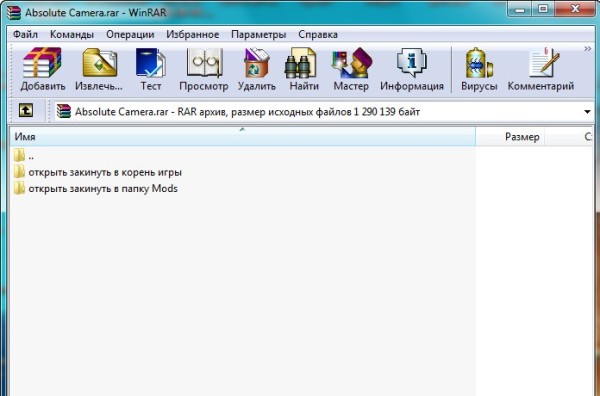600x396 pixels.
Task: Show archive Информация (Info)
Action: click(412, 69)
